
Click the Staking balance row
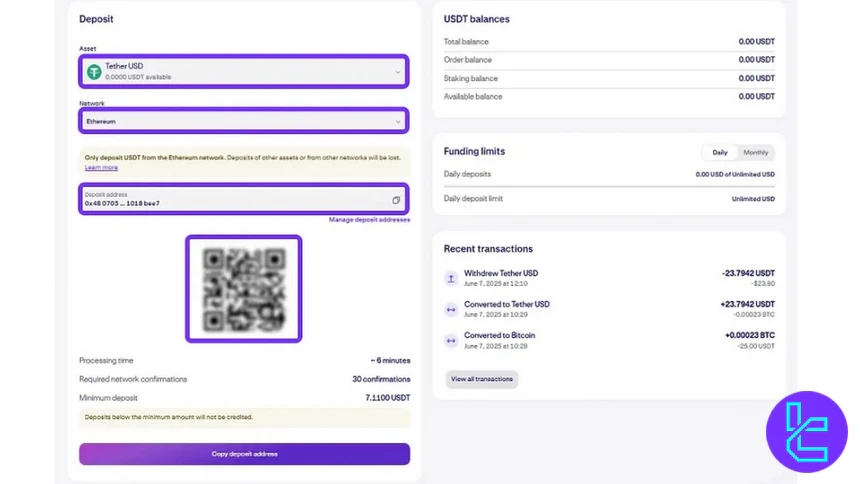(609, 78)
